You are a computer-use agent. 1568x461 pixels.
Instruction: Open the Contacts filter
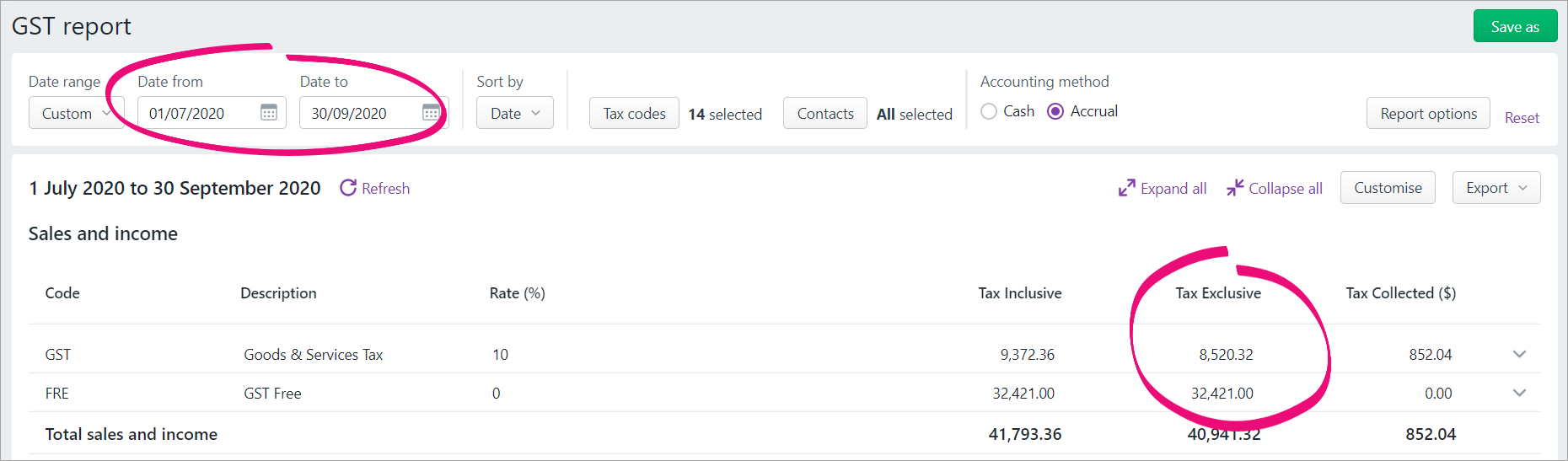(x=824, y=113)
